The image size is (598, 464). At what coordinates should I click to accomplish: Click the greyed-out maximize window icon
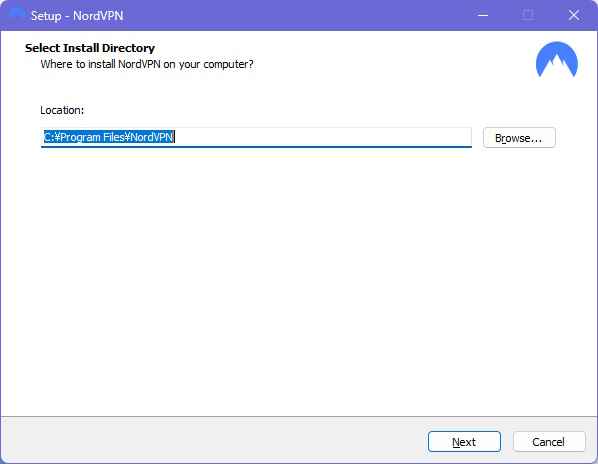[x=528, y=15]
